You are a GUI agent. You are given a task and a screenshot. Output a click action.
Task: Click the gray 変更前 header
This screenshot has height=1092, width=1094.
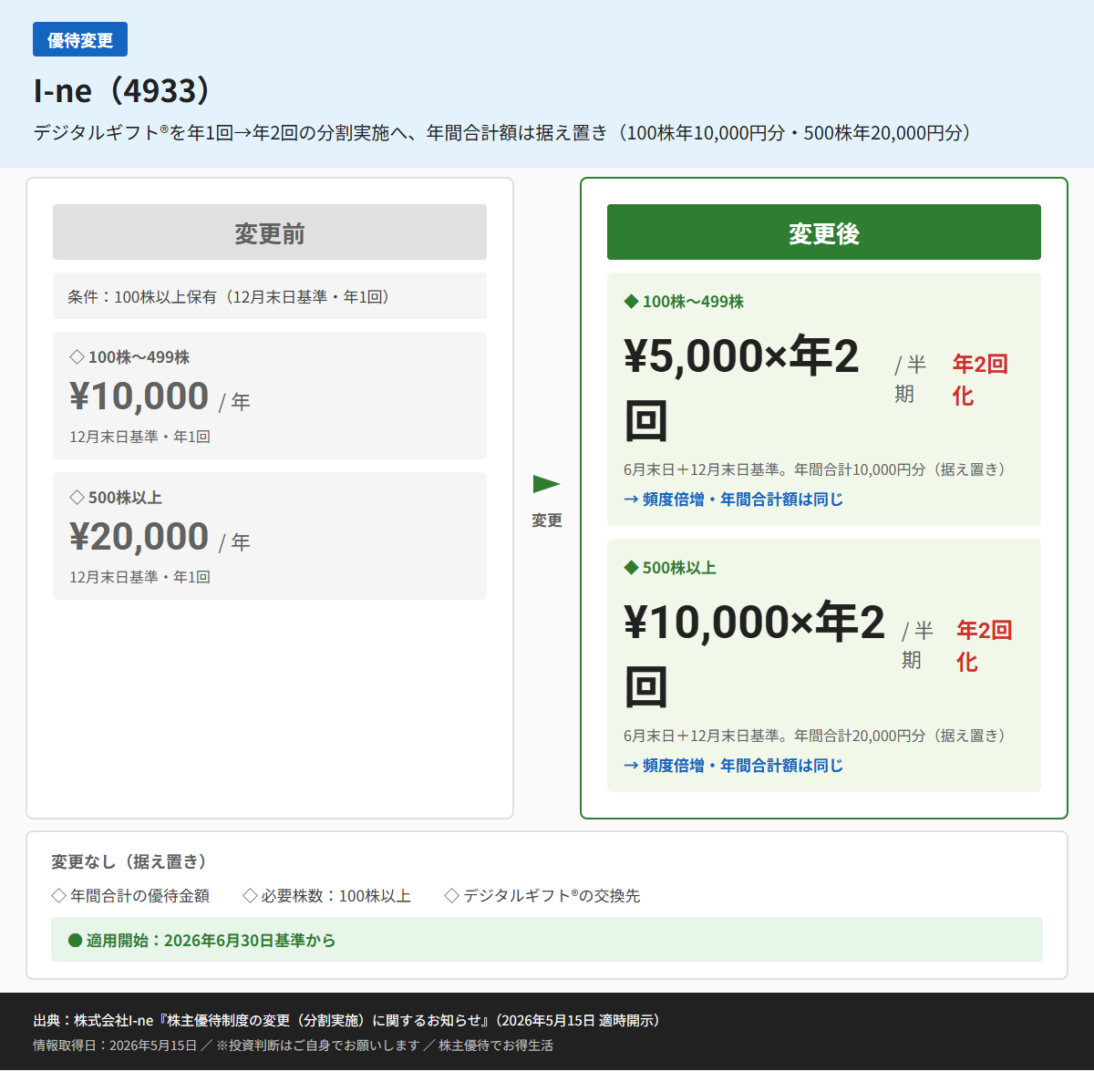pyautogui.click(x=270, y=232)
